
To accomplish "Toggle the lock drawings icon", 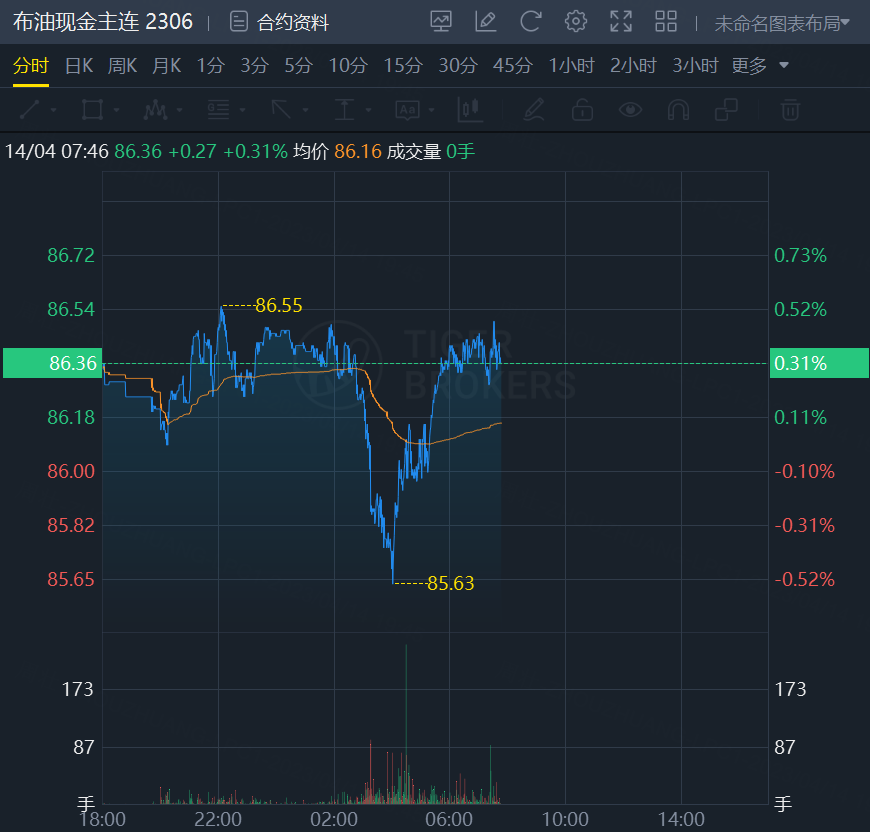I will [582, 109].
